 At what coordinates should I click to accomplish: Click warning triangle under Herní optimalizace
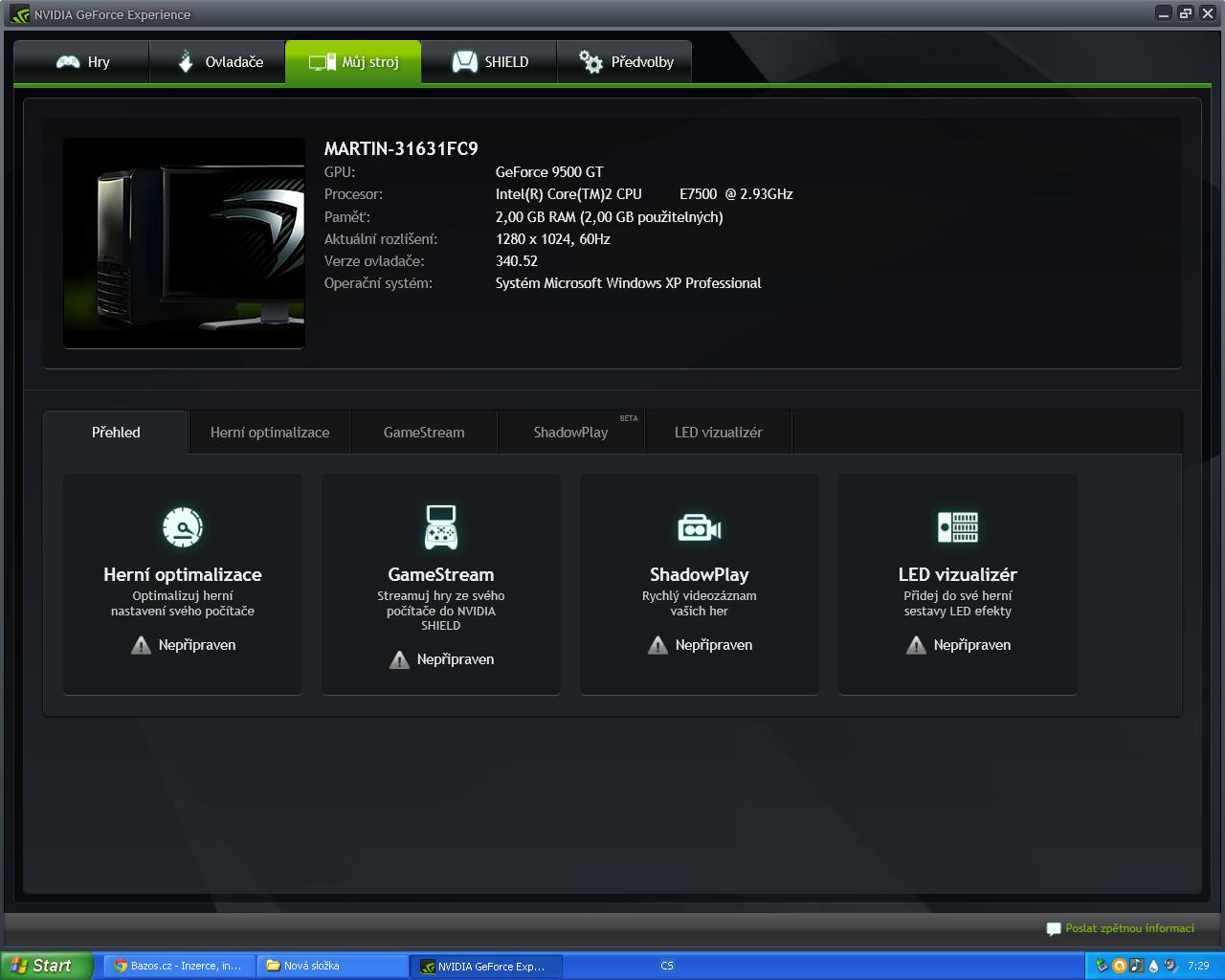(141, 645)
